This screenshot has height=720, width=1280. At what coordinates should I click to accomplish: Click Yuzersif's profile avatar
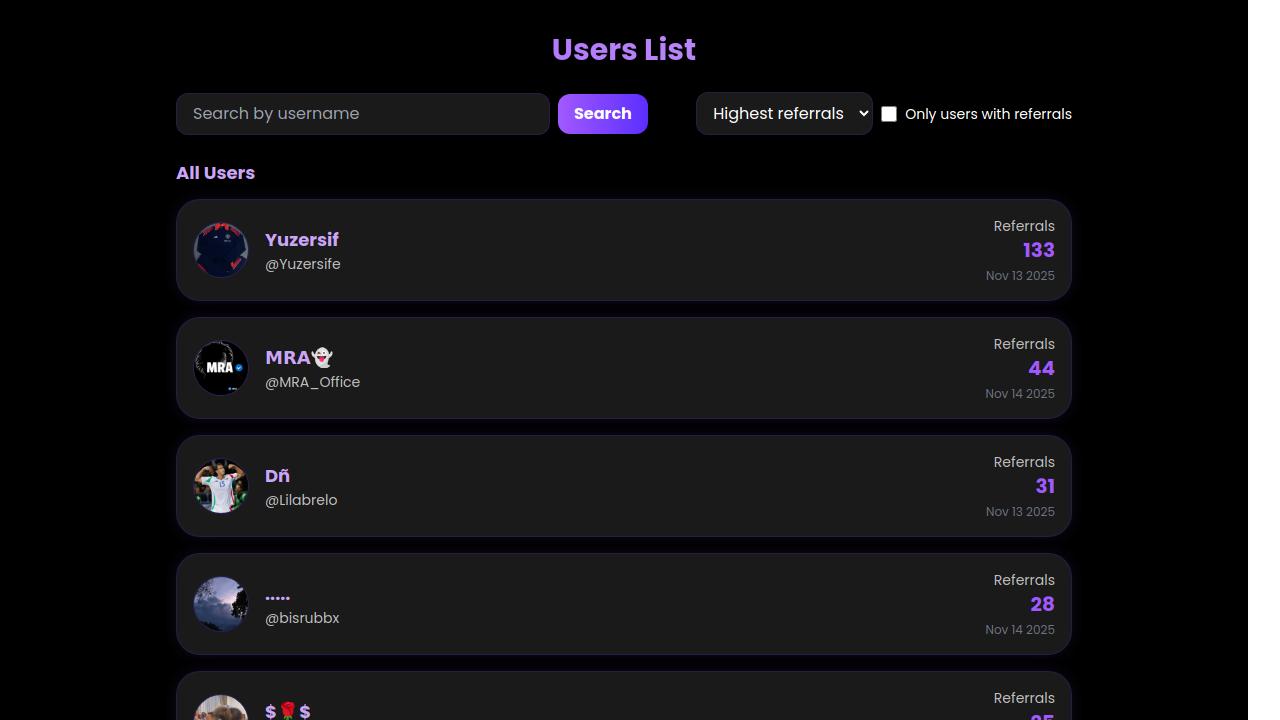tap(221, 250)
